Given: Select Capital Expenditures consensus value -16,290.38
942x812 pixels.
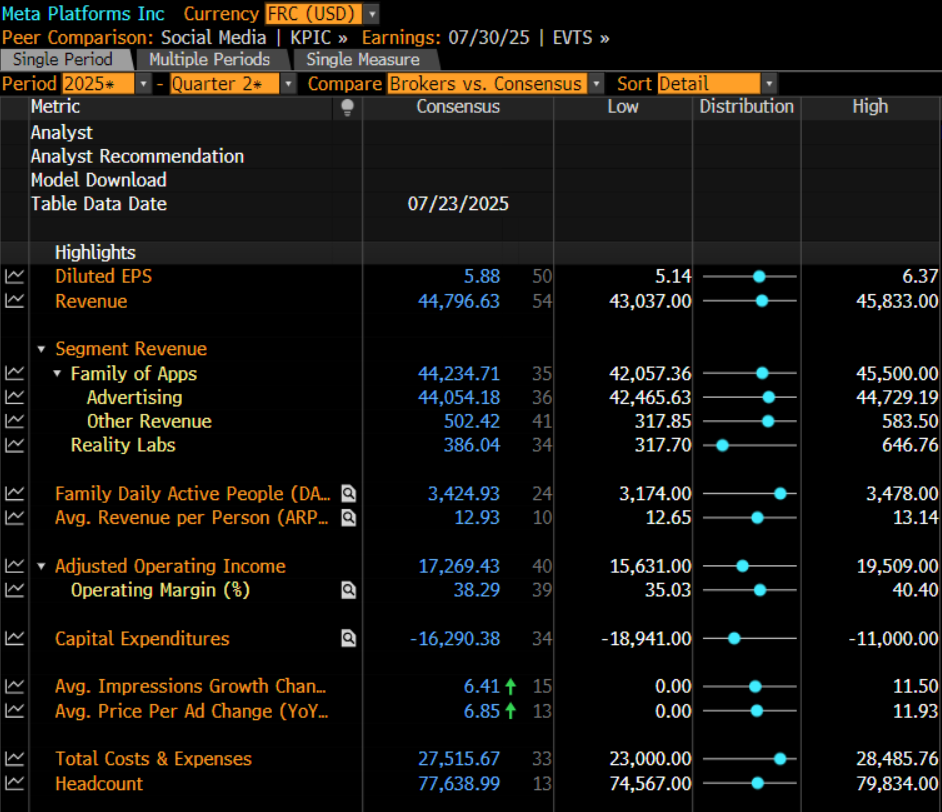Looking at the screenshot, I should pos(455,638).
